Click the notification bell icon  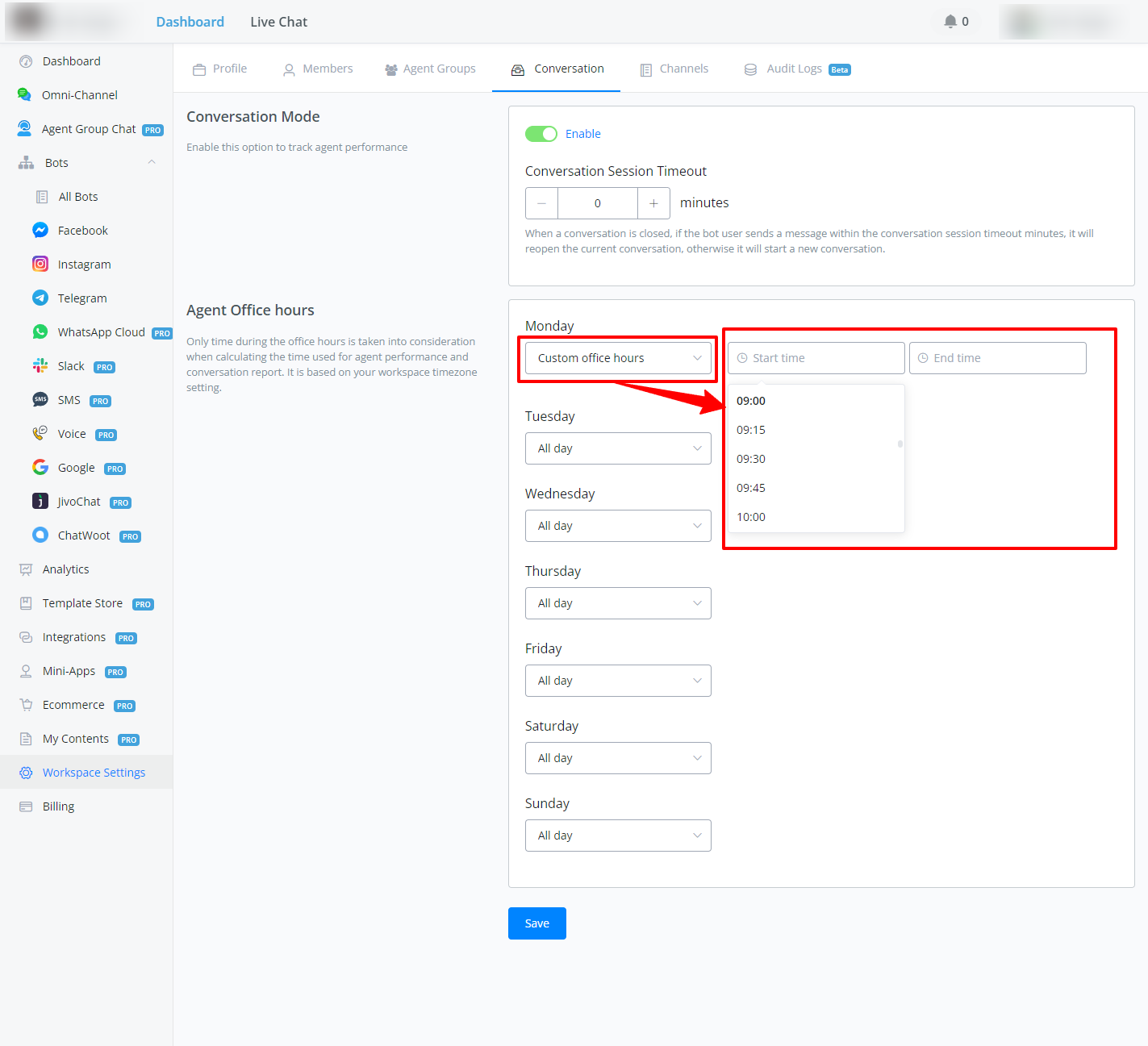click(x=950, y=22)
